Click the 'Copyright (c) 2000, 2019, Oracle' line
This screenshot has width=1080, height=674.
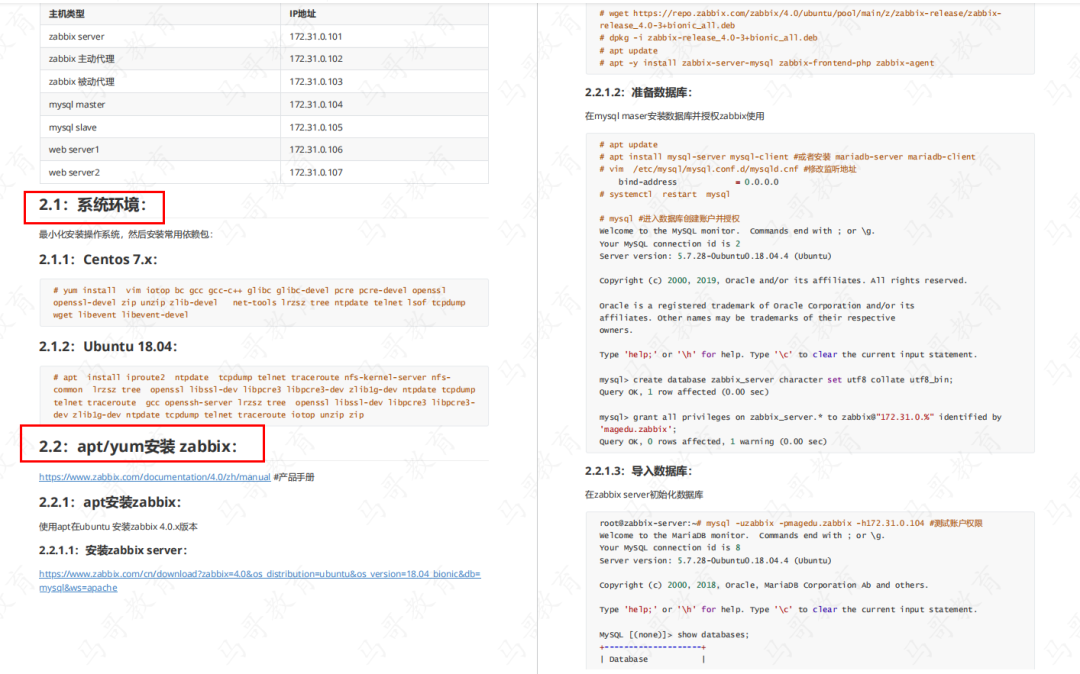783,281
